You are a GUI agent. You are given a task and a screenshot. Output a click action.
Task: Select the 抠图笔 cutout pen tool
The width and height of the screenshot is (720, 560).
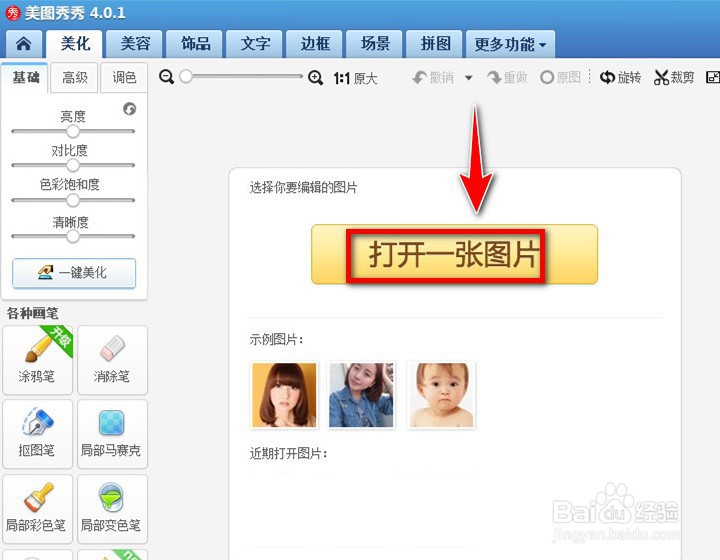click(x=37, y=434)
